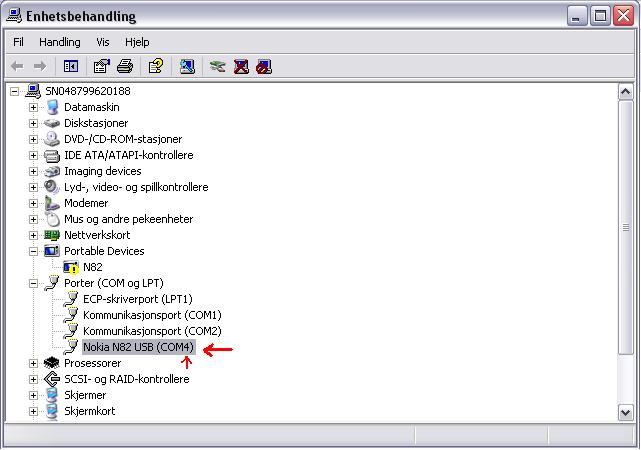Click the mouse icon for Mus og andre pekeenheter
The width and height of the screenshot is (641, 450).
[x=52, y=219]
